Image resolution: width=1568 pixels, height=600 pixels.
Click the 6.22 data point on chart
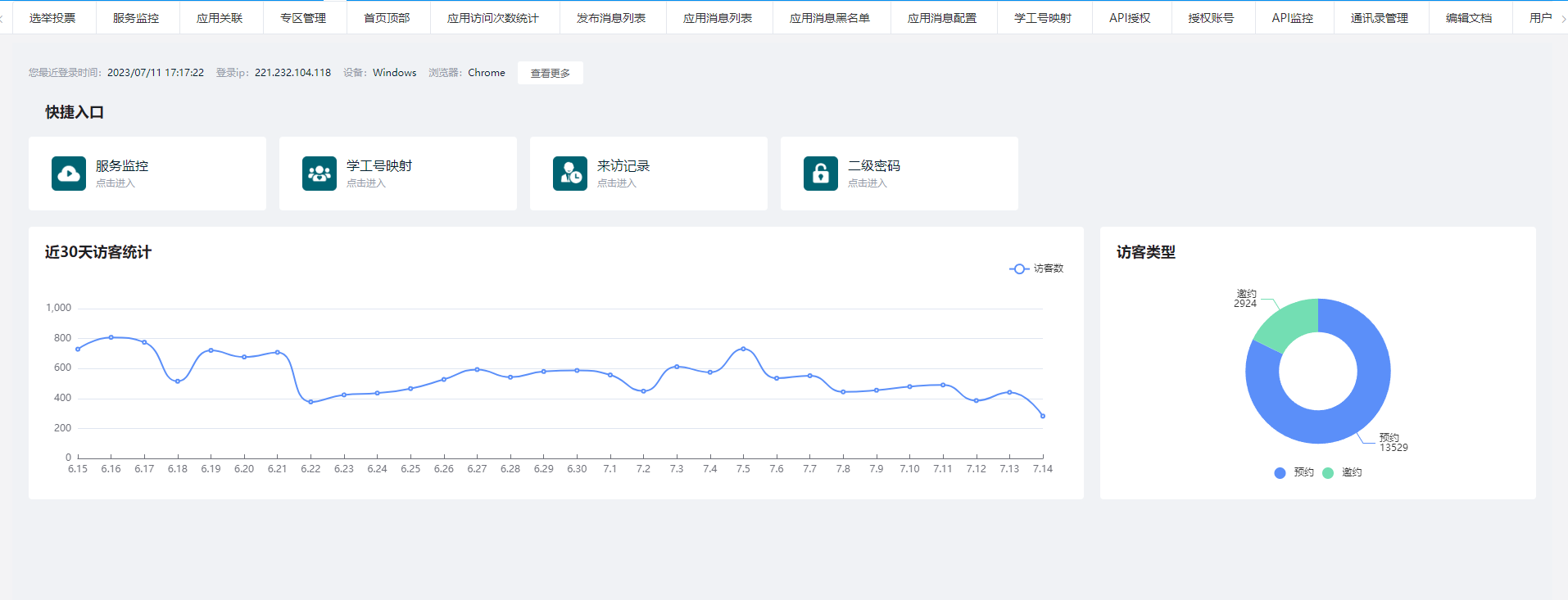click(310, 402)
